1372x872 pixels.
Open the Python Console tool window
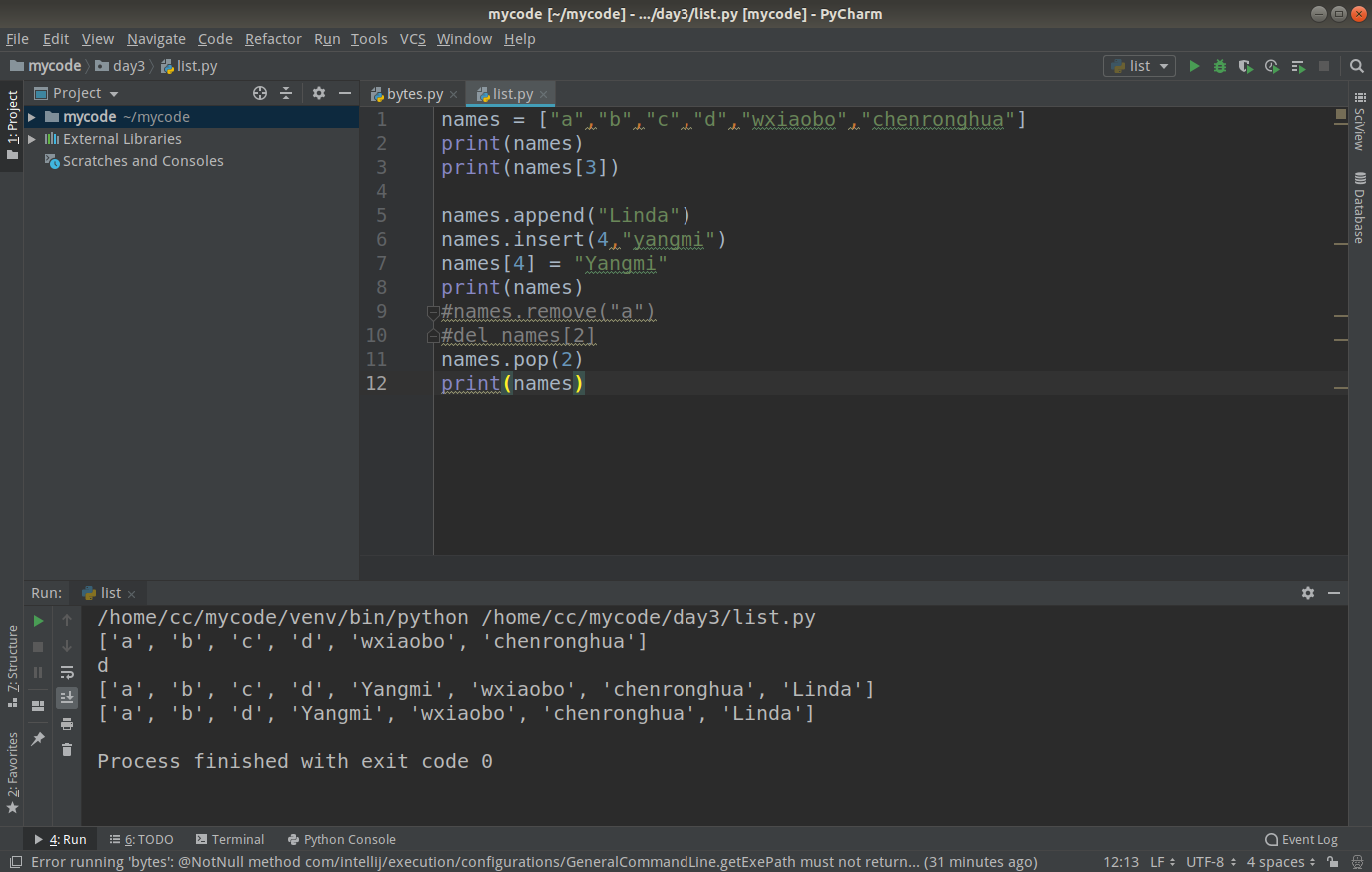(342, 840)
